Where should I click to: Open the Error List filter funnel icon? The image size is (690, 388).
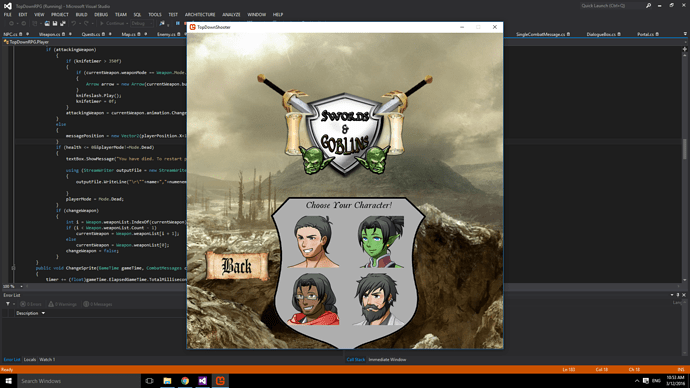(8, 304)
